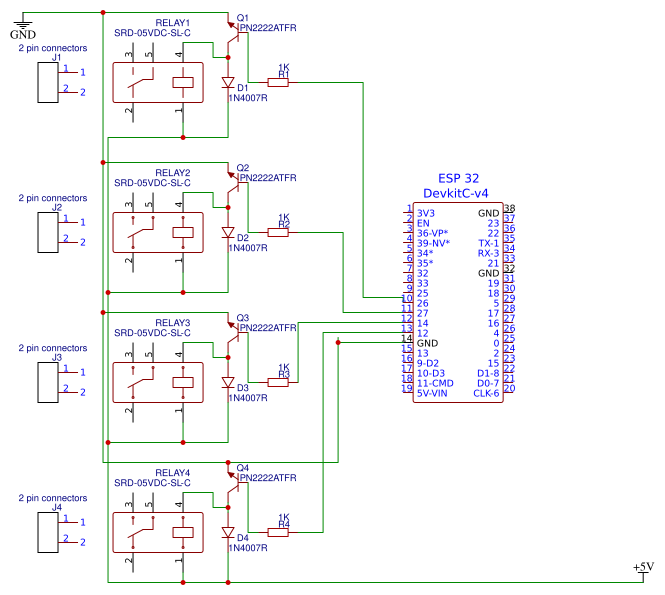Click the RELAY1 name label
The height and width of the screenshot is (595, 665).
click(172, 23)
